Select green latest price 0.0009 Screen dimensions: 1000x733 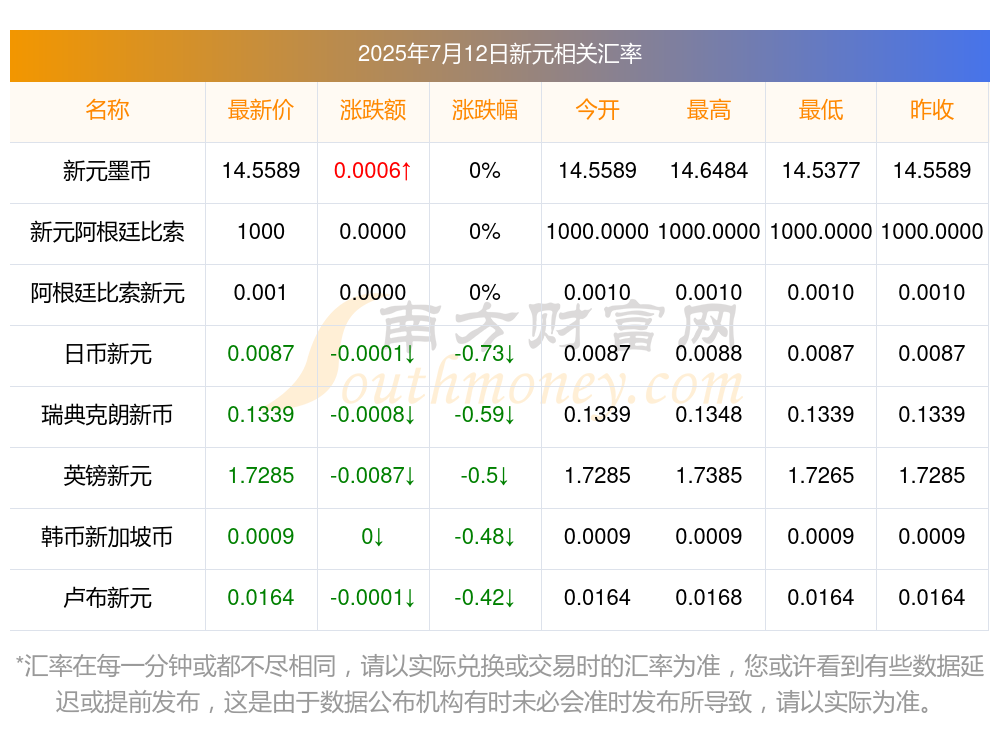tap(261, 537)
